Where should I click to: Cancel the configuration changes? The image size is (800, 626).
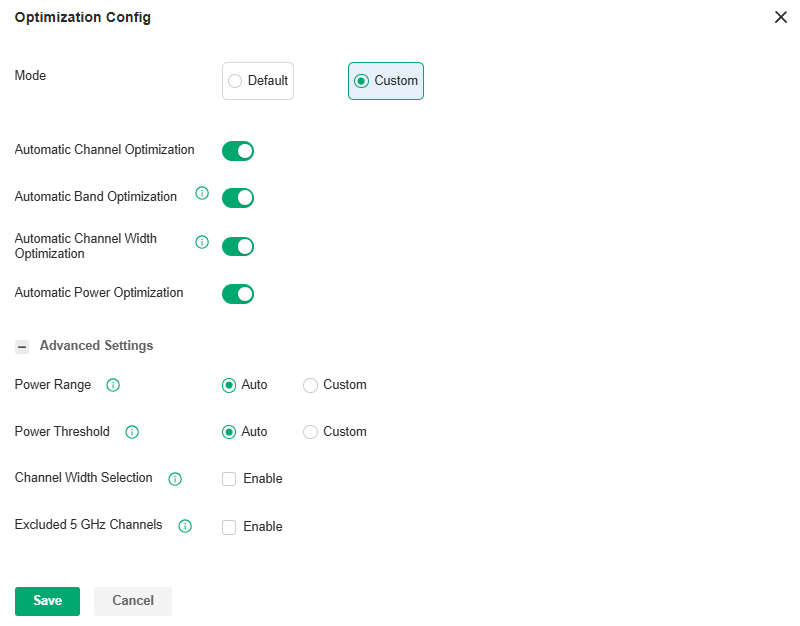[x=132, y=601]
